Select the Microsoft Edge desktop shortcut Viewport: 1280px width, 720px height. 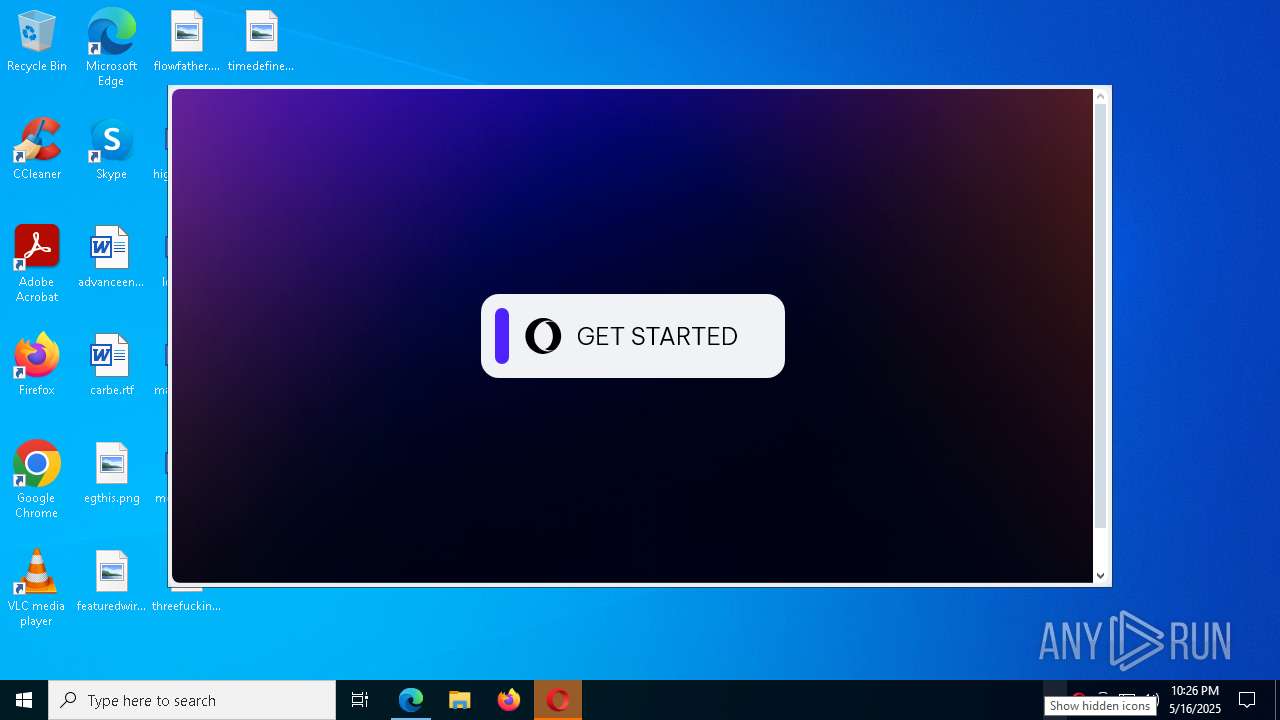point(111,48)
